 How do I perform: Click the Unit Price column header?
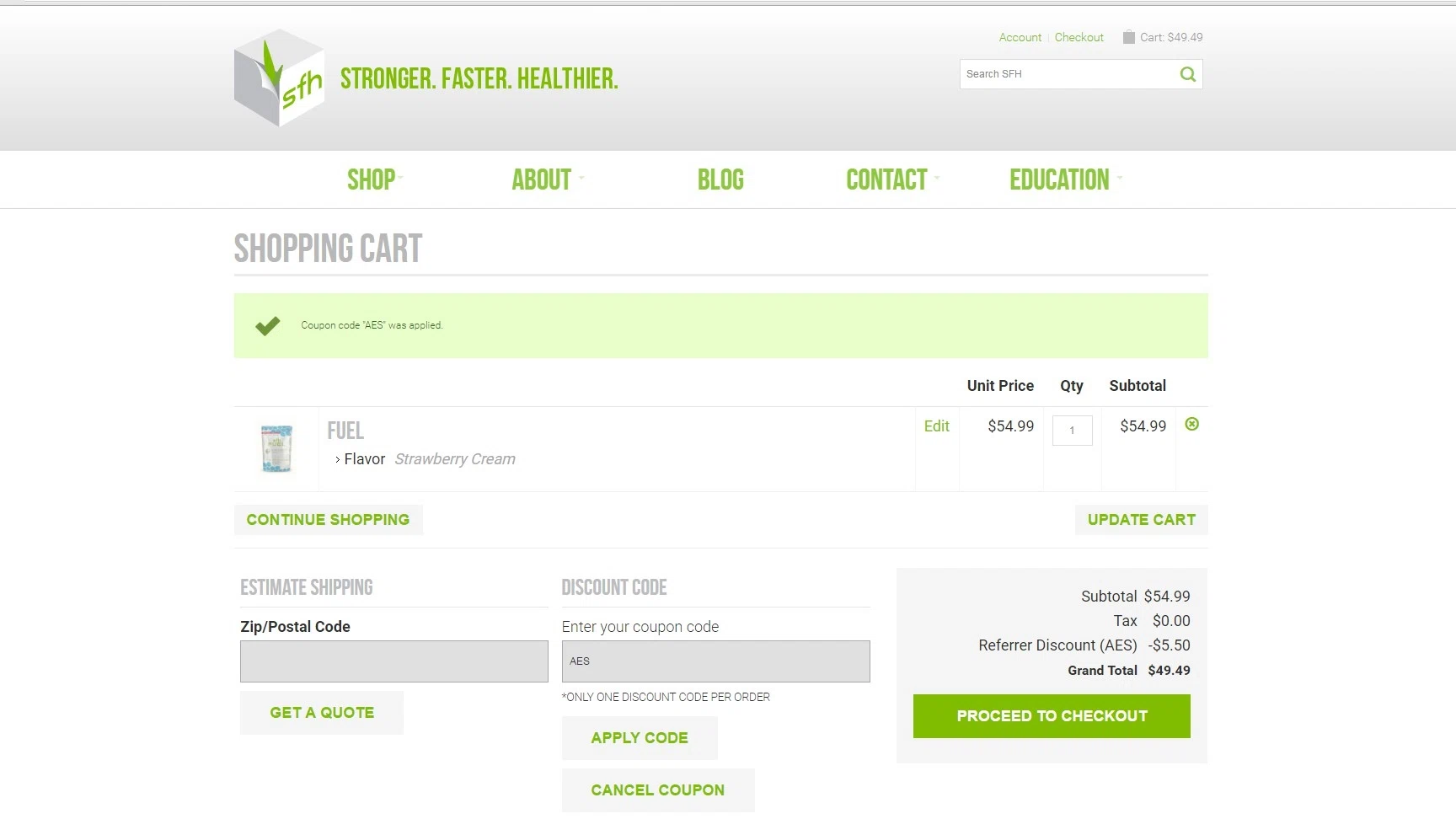coord(1000,386)
